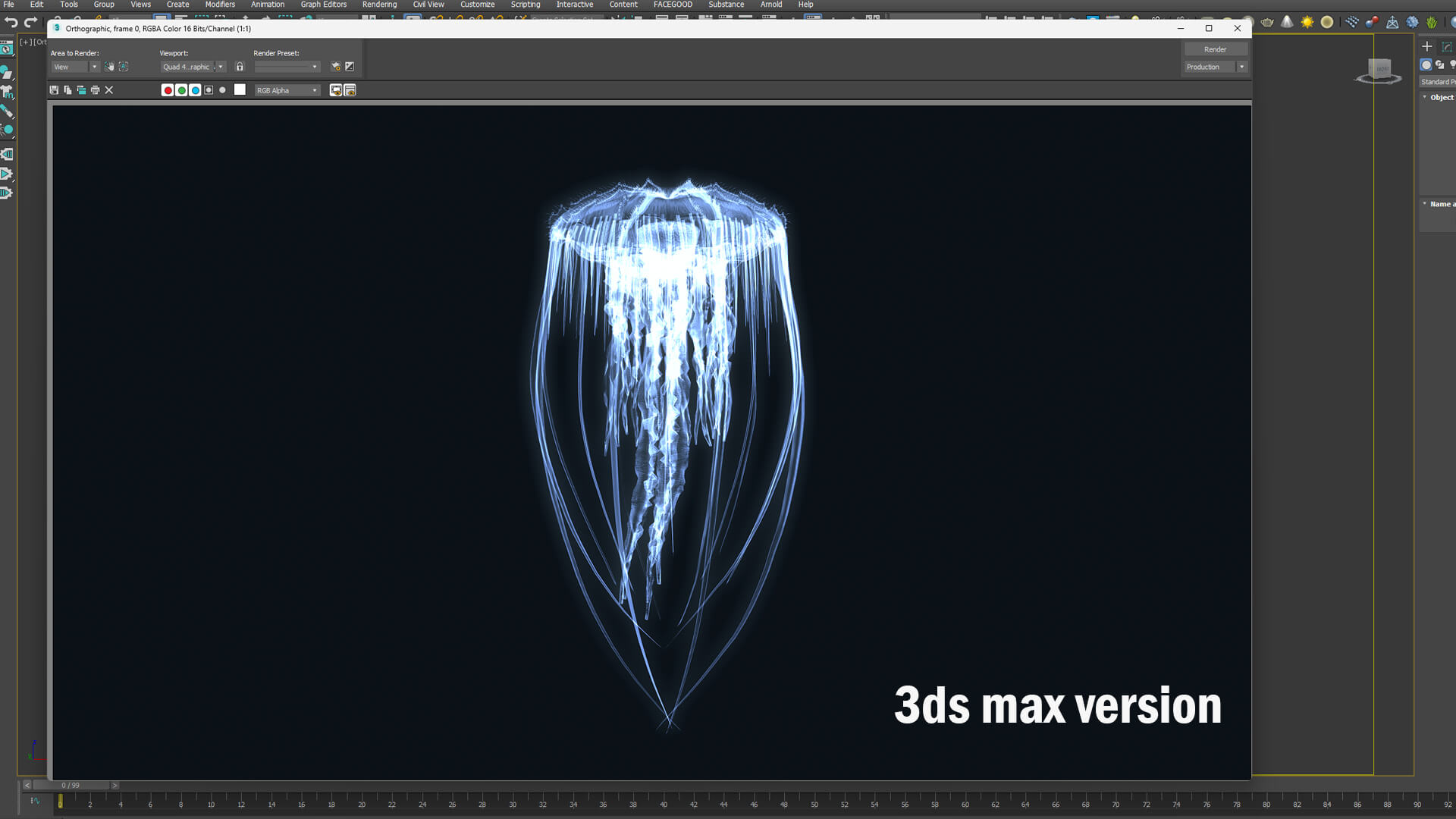The height and width of the screenshot is (819, 1456).
Task: Open the Rendering menu
Action: point(379,5)
